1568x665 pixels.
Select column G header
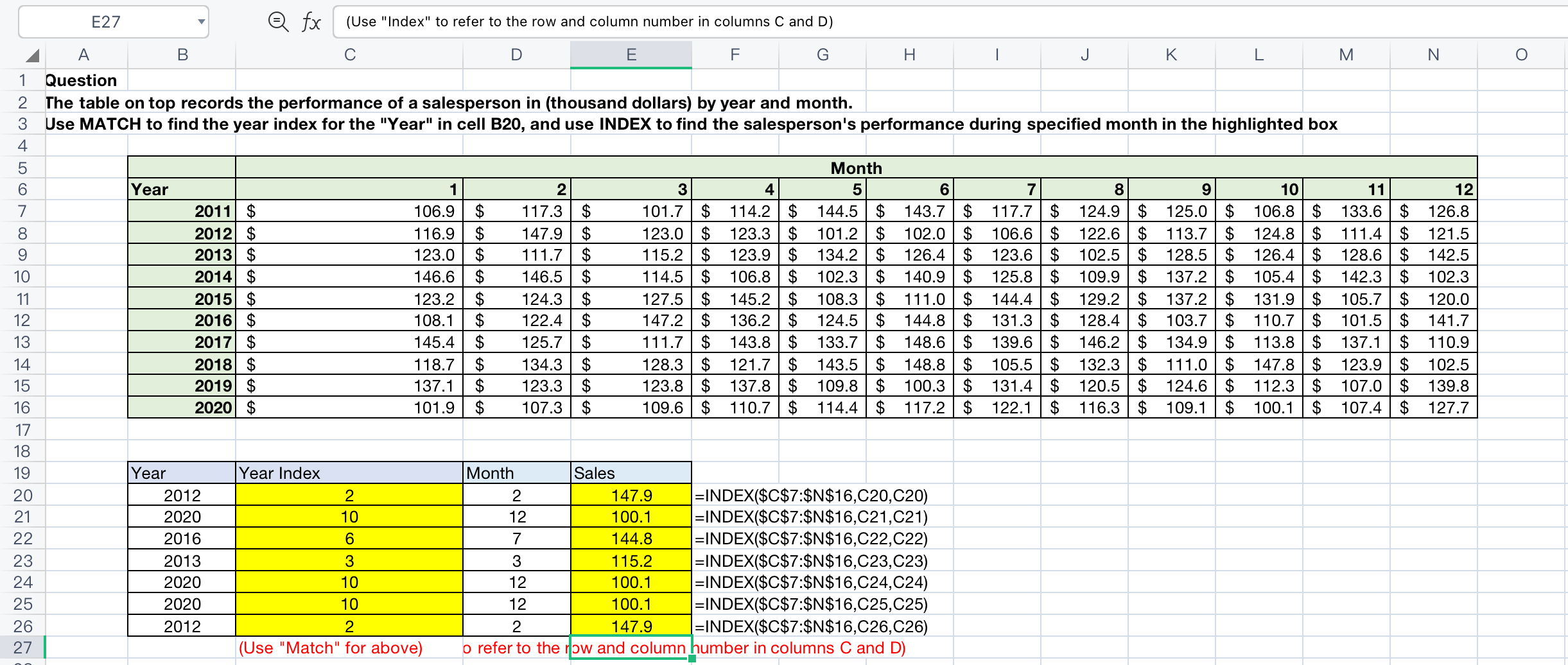823,55
